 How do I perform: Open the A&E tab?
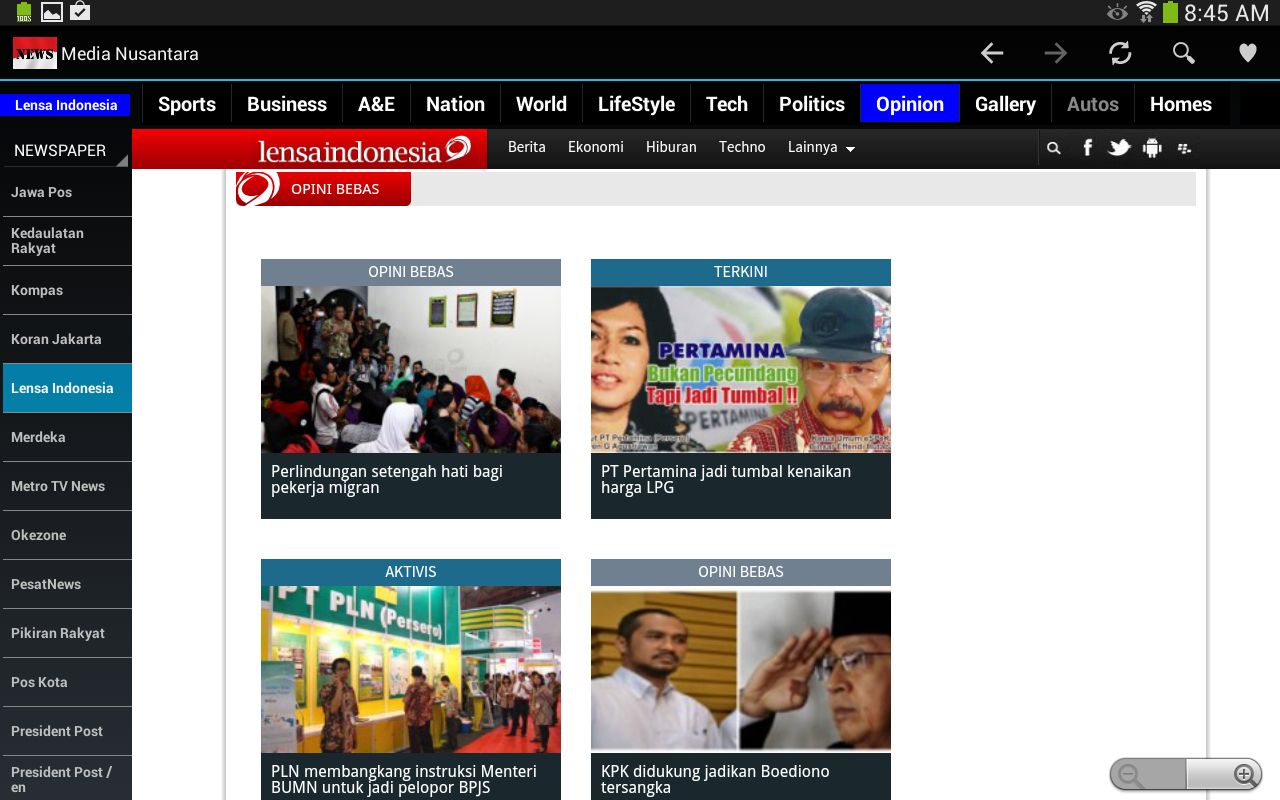pos(376,104)
